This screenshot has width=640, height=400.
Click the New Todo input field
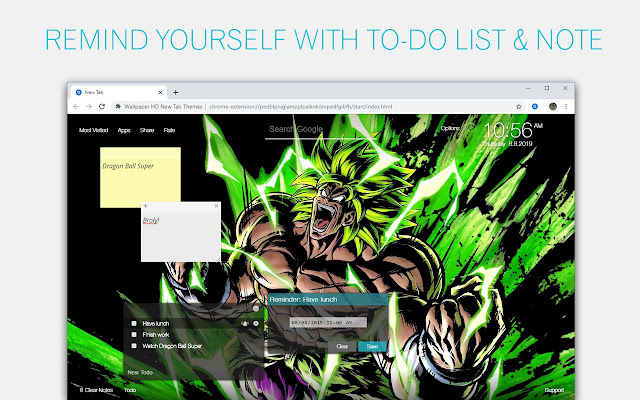click(192, 372)
